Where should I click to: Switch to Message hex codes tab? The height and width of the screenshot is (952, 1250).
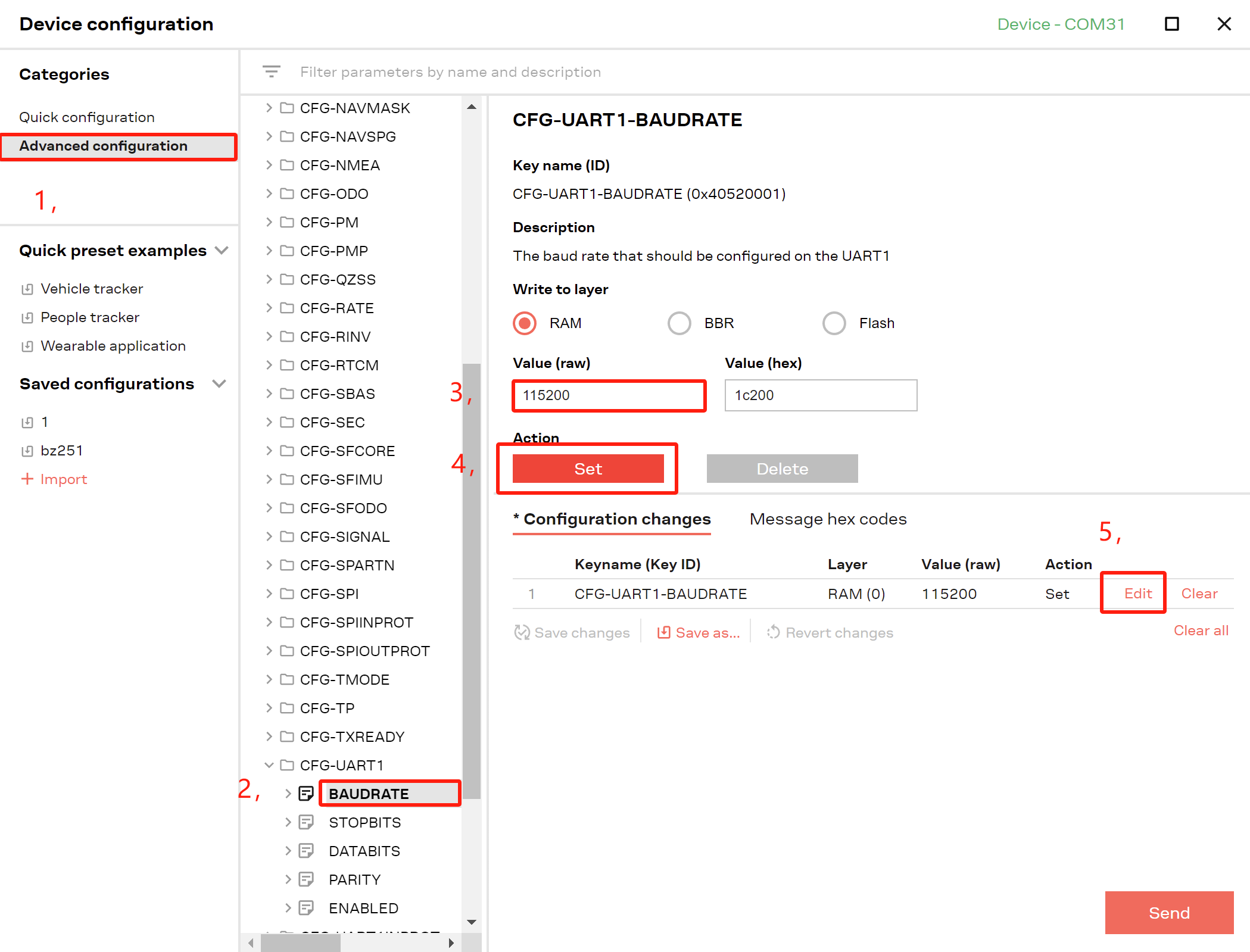828,519
